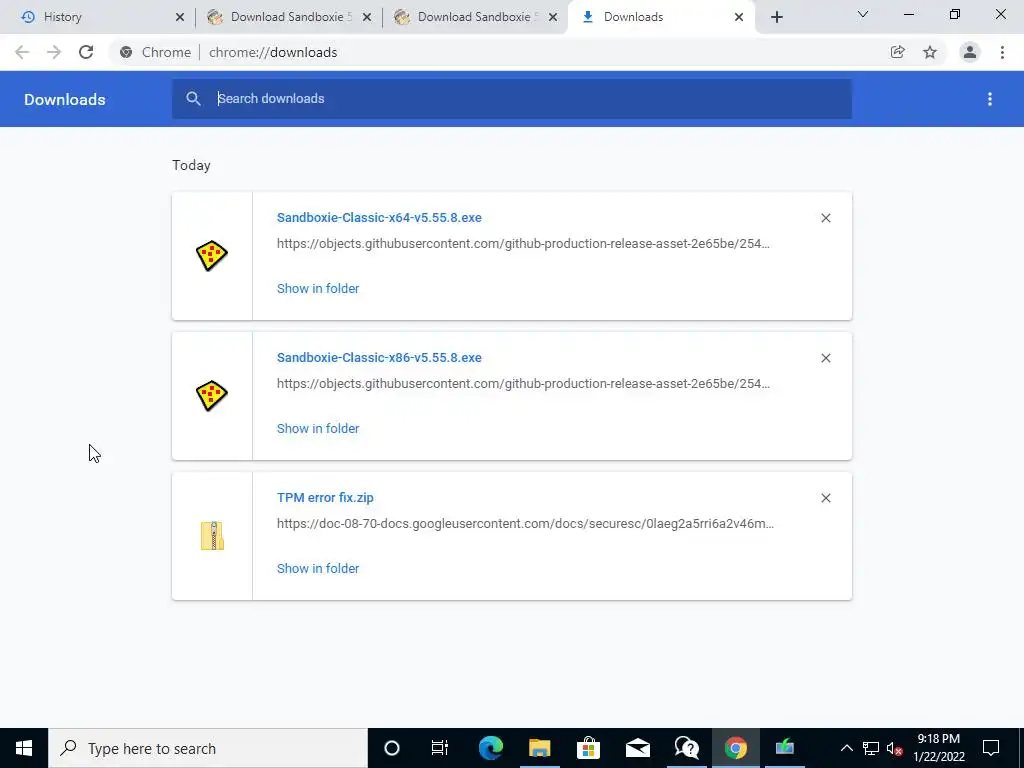Image resolution: width=1024 pixels, height=768 pixels.
Task: Click the Downloads page title
Action: coord(65,99)
